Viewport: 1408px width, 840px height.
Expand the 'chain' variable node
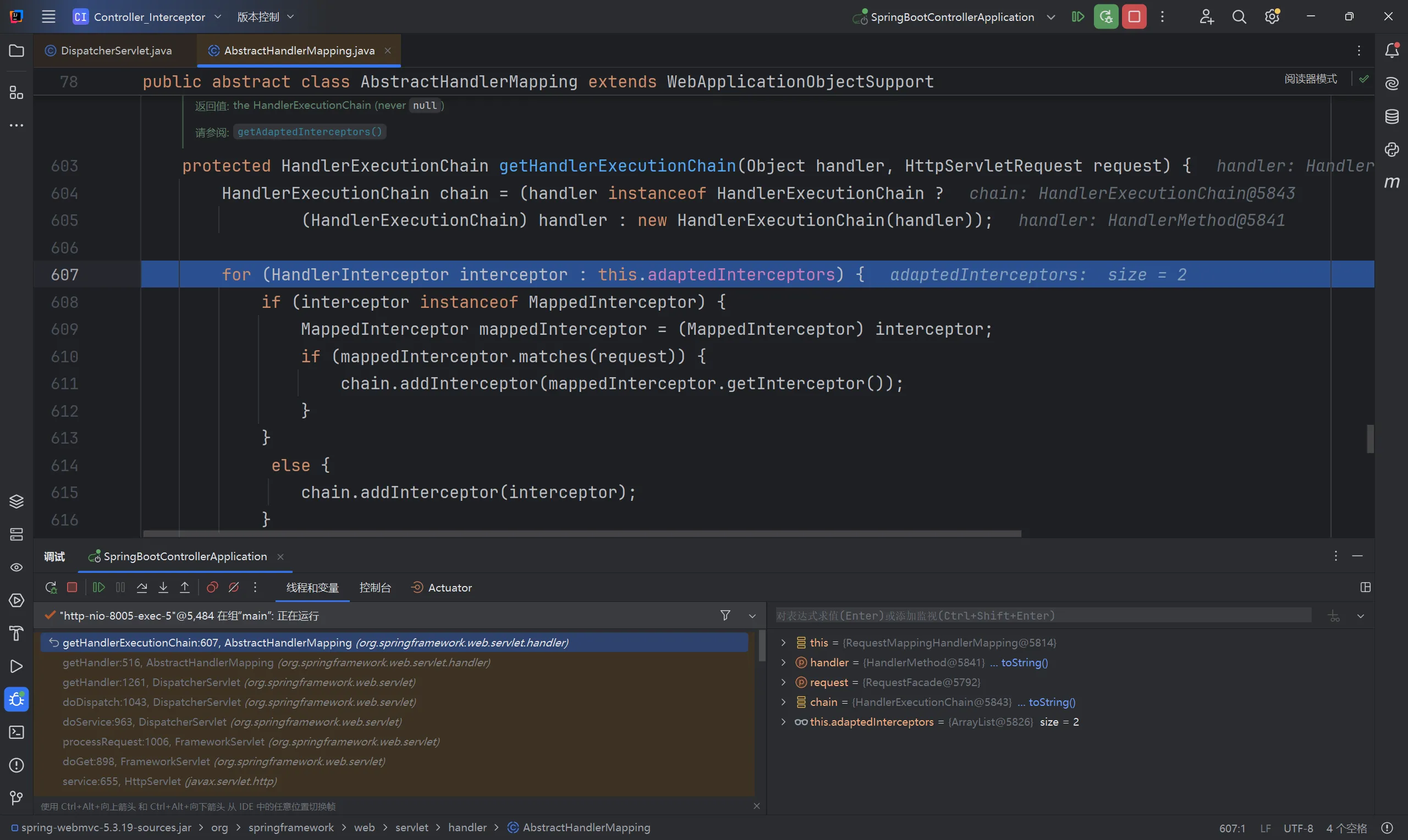(784, 702)
